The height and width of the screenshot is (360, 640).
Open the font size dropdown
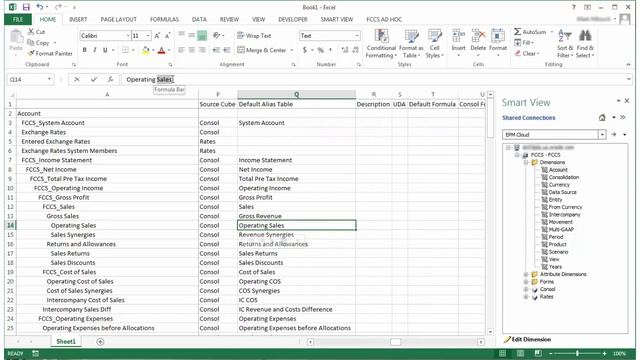tap(148, 36)
